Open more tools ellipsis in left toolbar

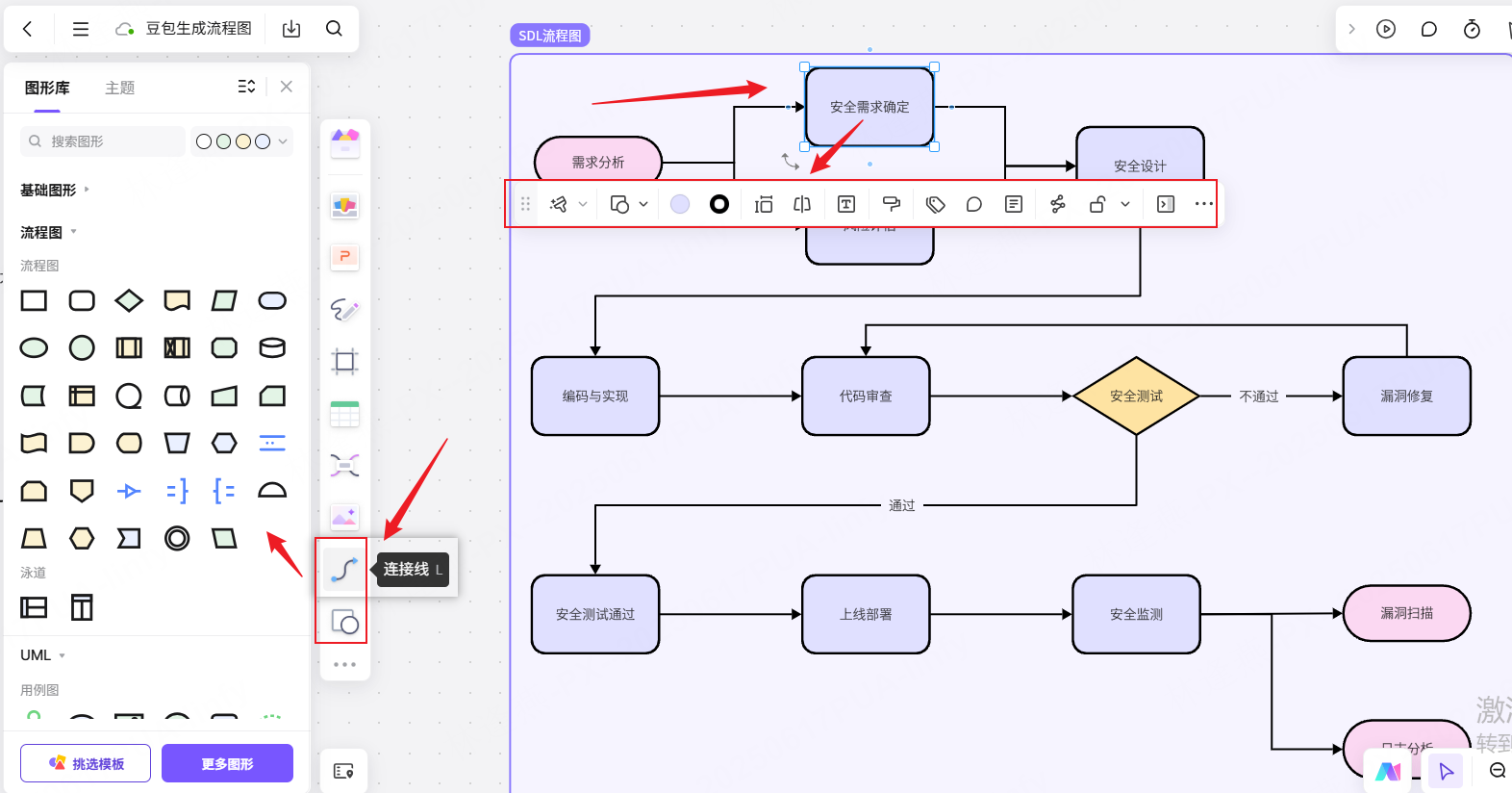tap(344, 664)
